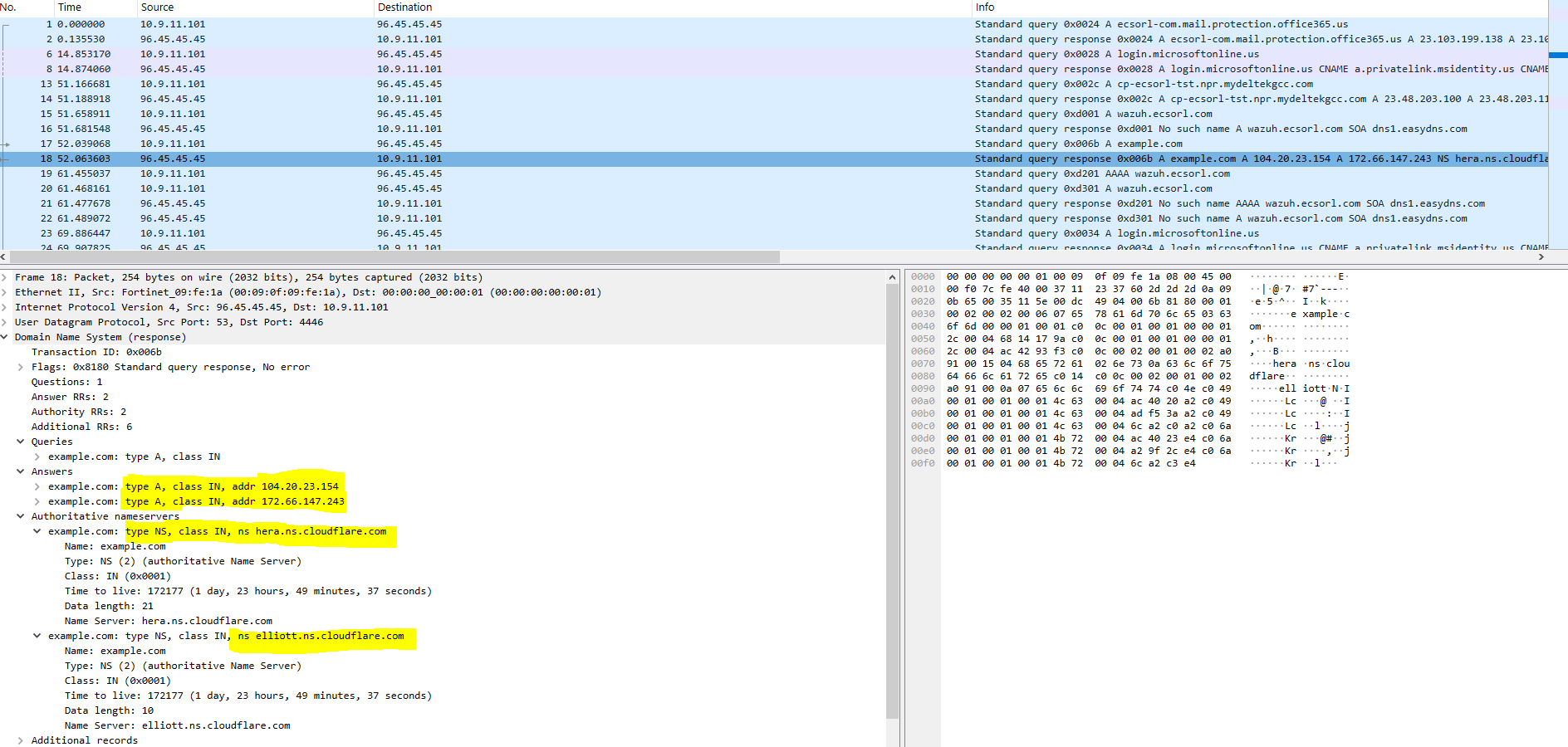
Task: Sort packets by No. column
Action: [27, 7]
